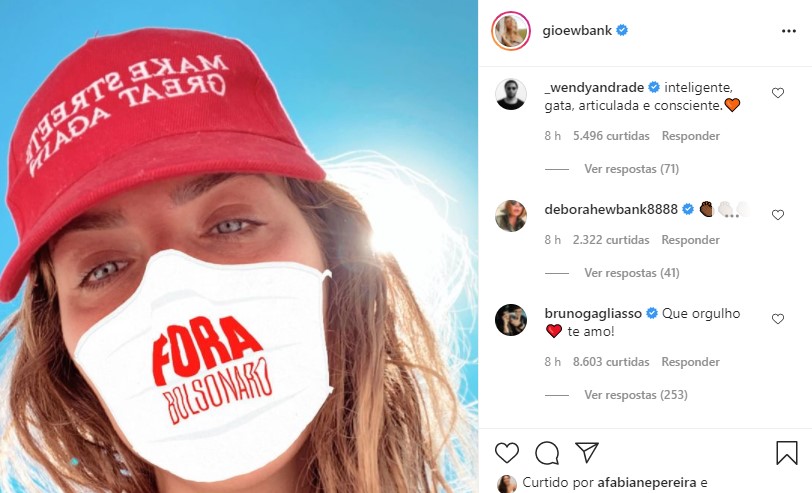The image size is (812, 493).
Task: Open the afabianepereira liker link
Action: (647, 483)
